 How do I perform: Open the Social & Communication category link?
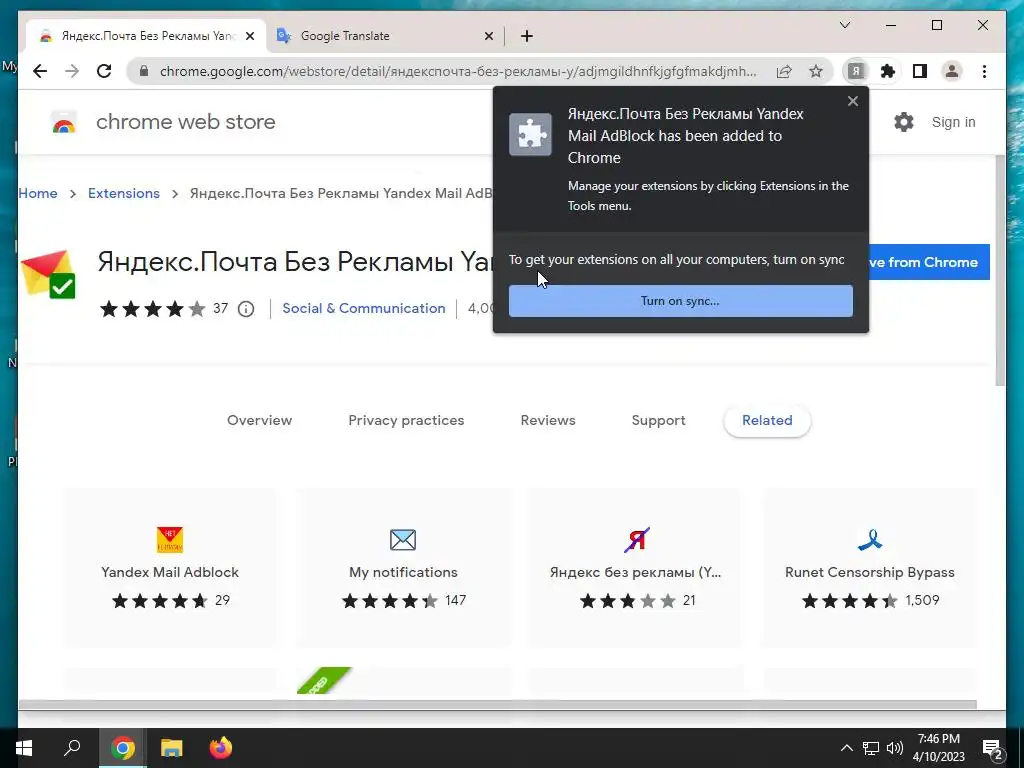(364, 308)
